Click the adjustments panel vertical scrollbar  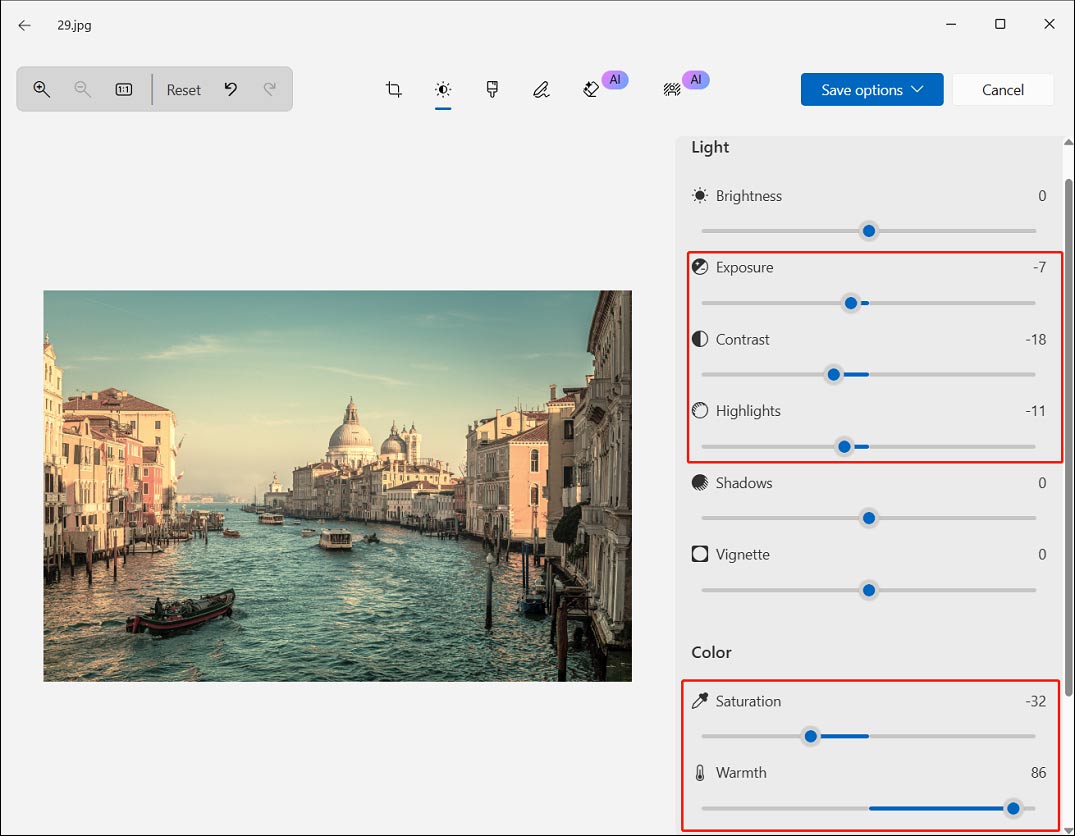click(1068, 436)
